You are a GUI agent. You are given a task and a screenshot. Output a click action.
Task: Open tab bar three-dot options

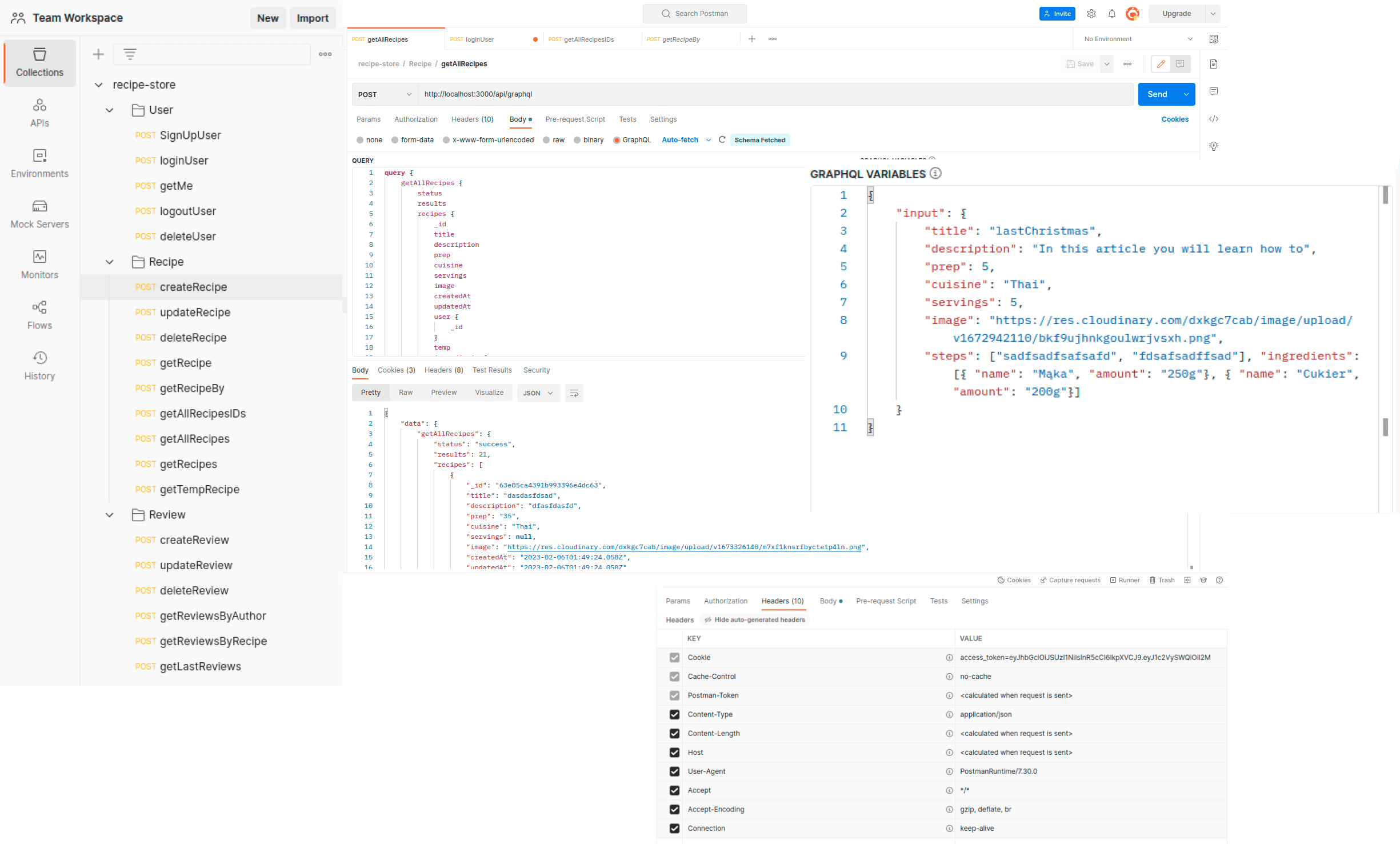773,39
